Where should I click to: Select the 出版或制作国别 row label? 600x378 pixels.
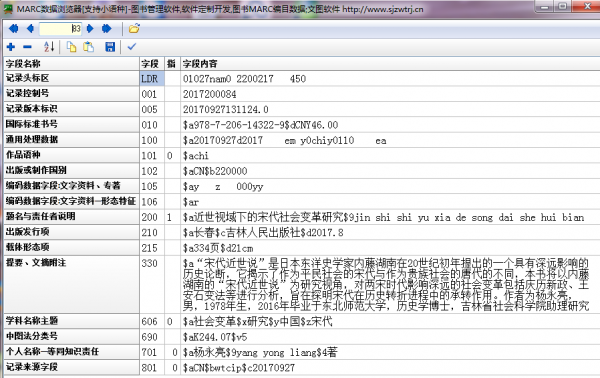point(72,170)
